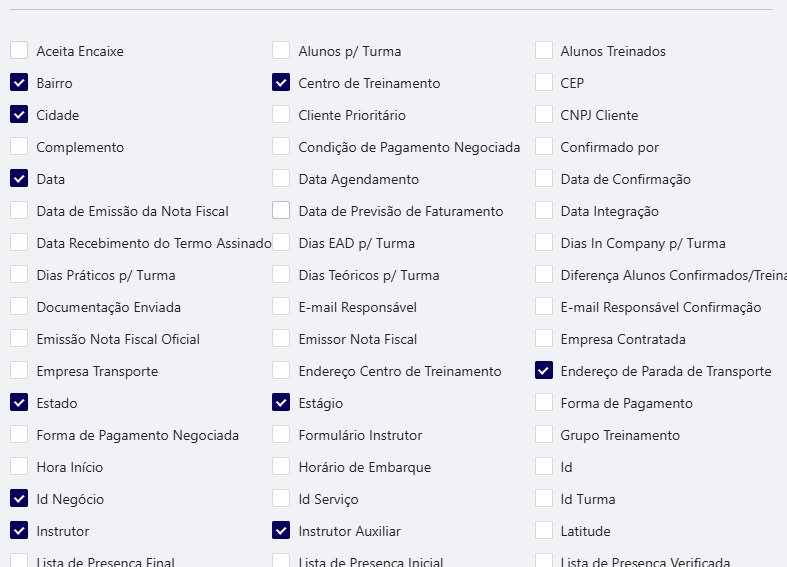This screenshot has height=567, width=787.
Task: Check the Empresa Transporte checkbox
Action: pyautogui.click(x=19, y=371)
